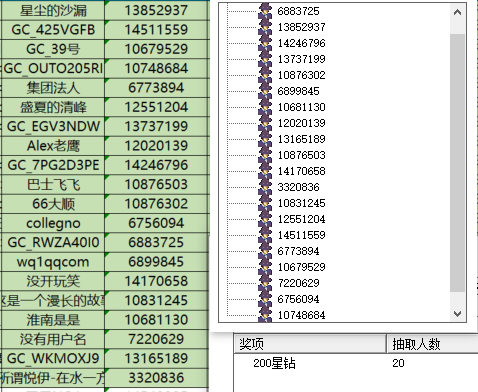This screenshot has height=392, width=478.
Task: Click user icon beside 12551204 in tree
Action: tap(265, 219)
